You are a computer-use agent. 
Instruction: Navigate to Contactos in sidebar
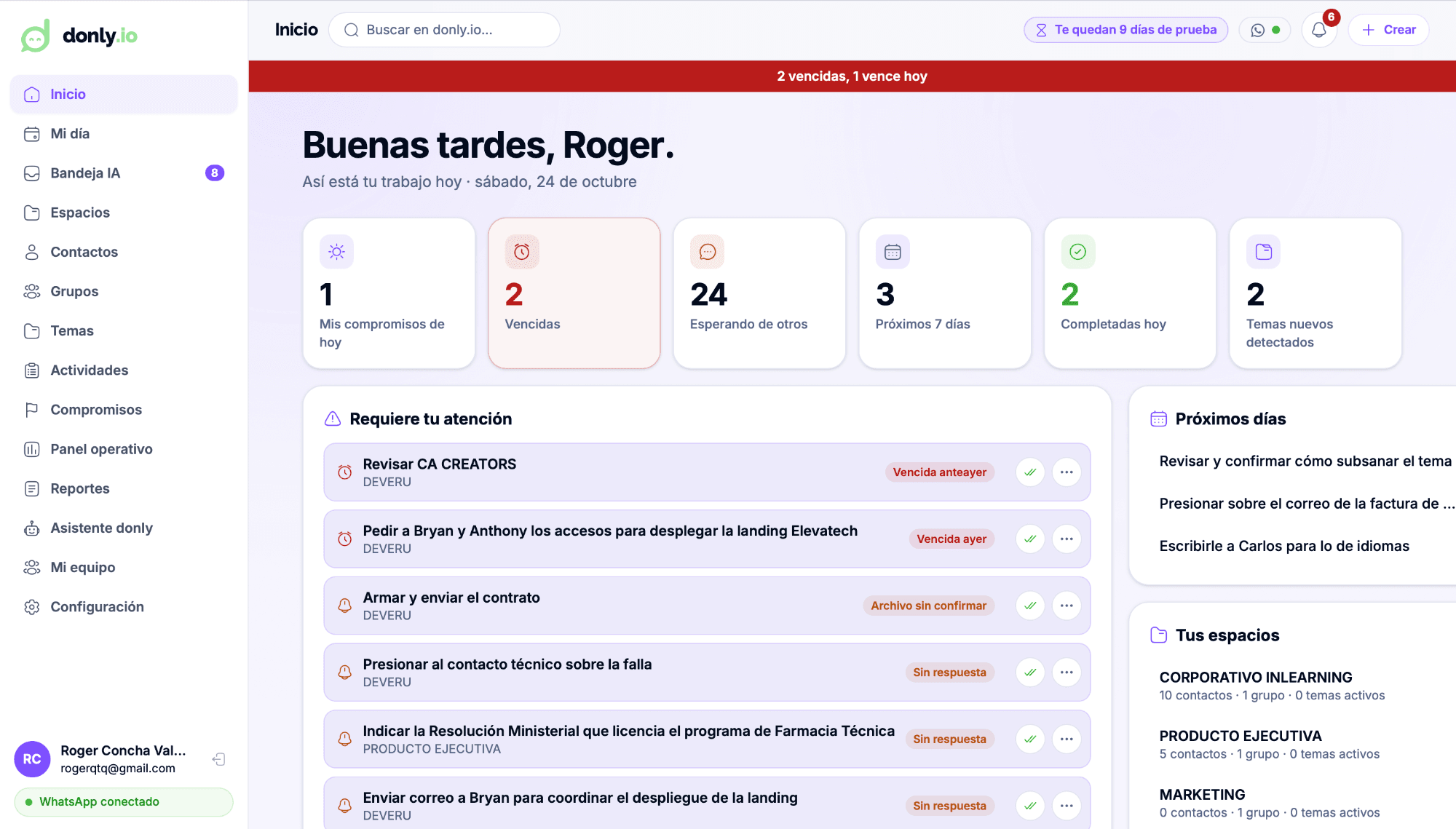[124, 252]
